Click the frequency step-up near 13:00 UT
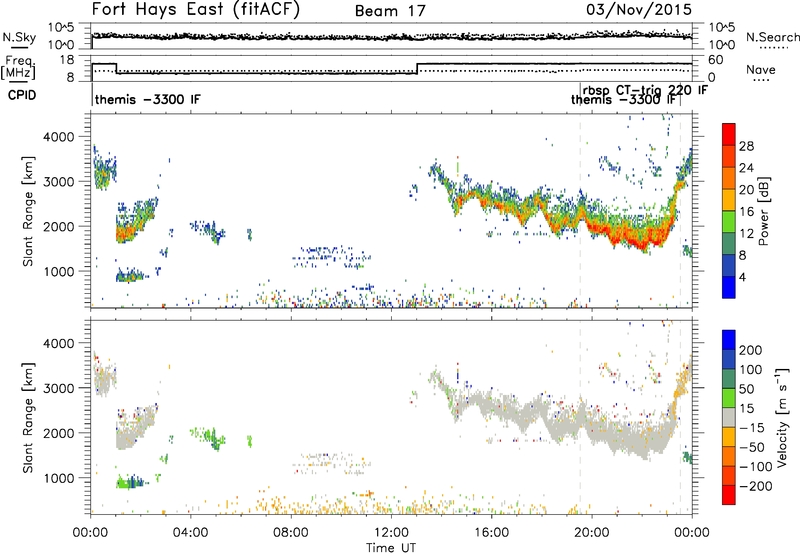 (417, 68)
